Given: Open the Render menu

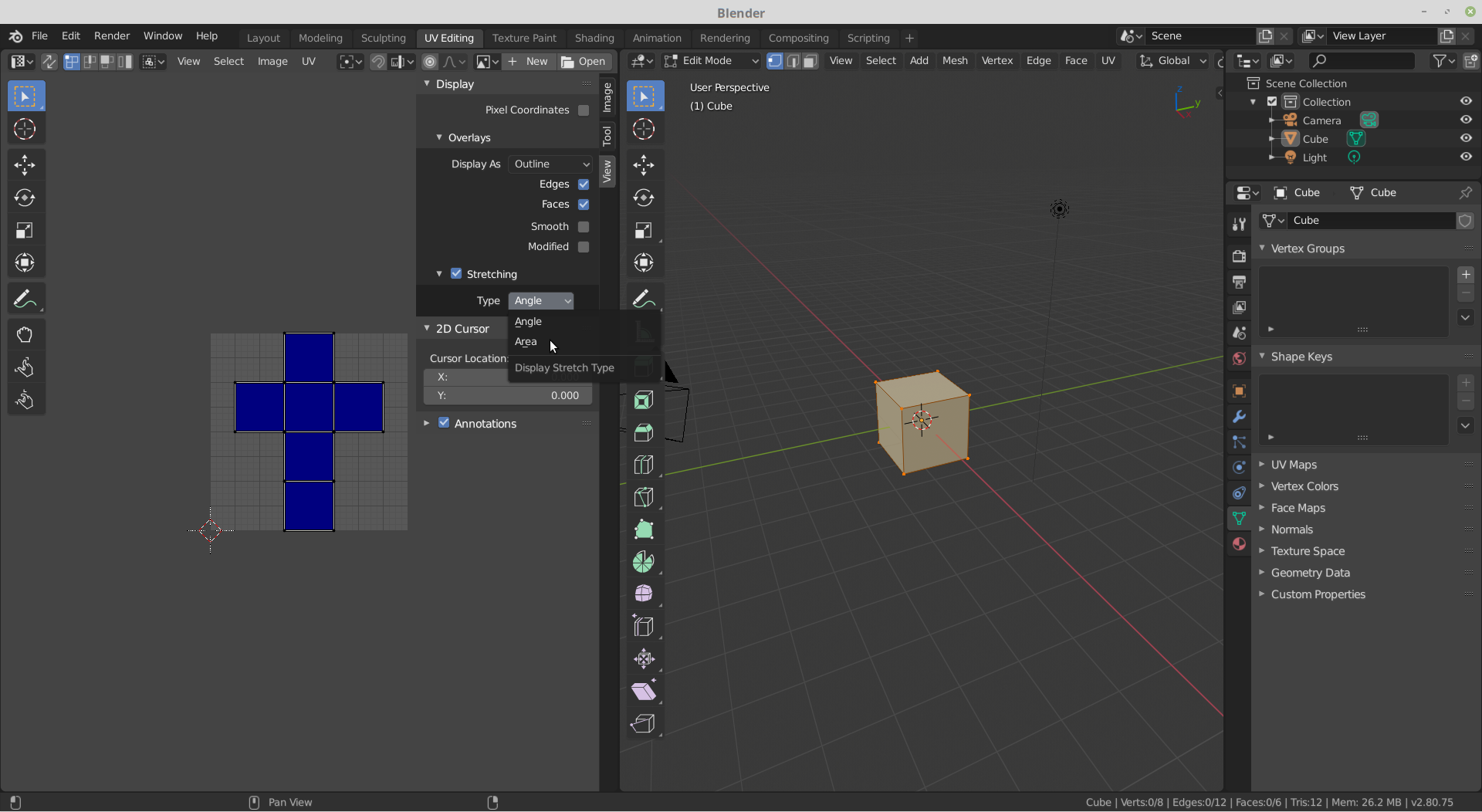Looking at the screenshot, I should click(x=111, y=36).
